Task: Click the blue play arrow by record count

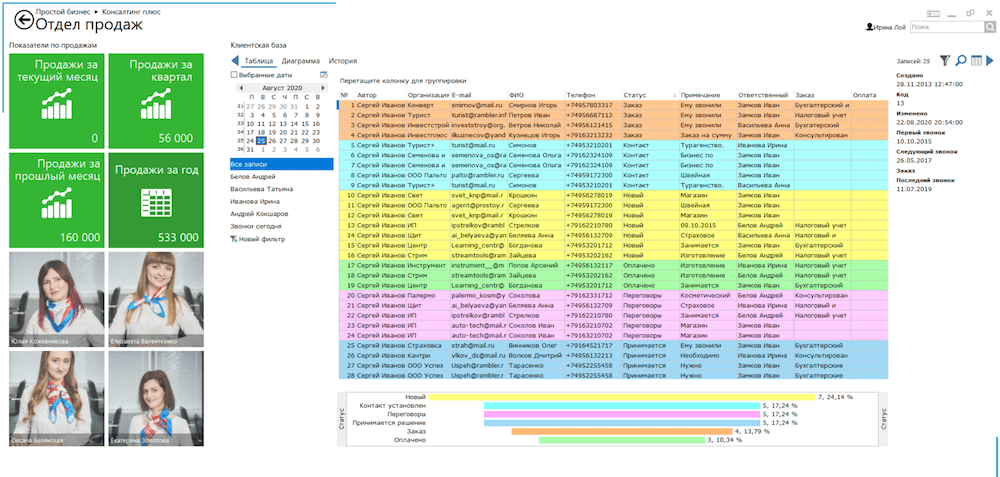Action: pos(990,61)
